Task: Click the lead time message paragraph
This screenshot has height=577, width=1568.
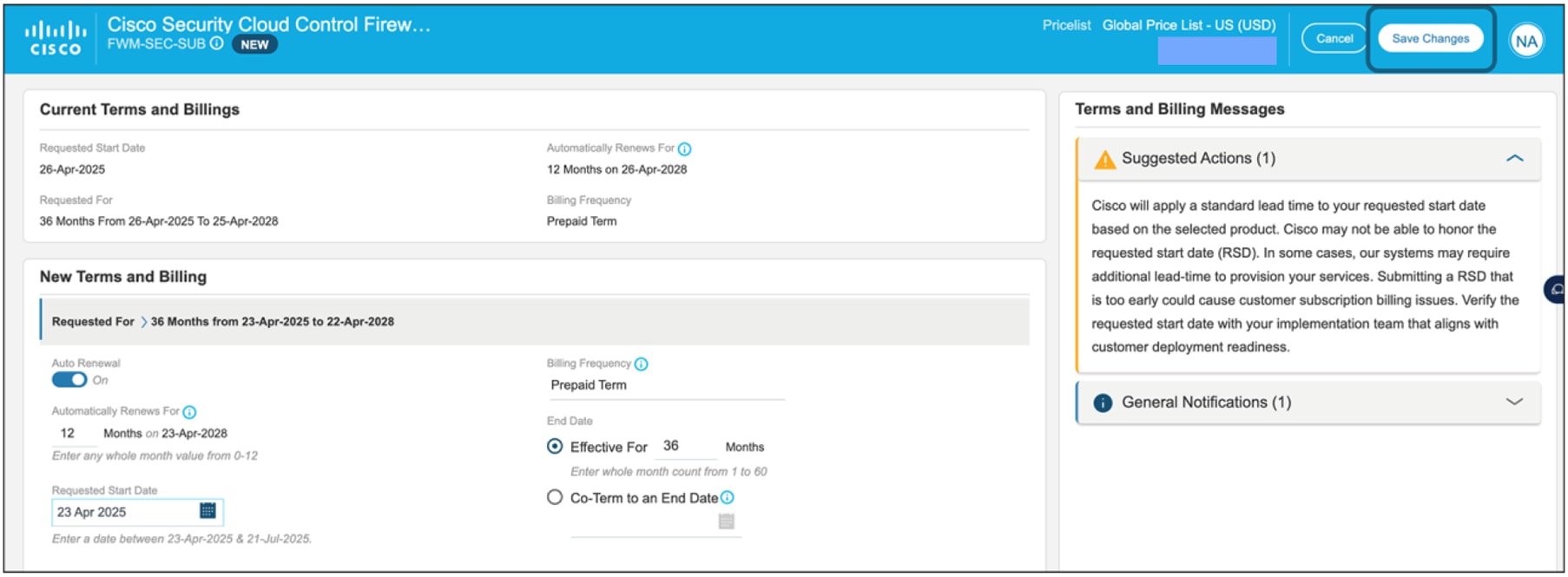Action: [1305, 276]
